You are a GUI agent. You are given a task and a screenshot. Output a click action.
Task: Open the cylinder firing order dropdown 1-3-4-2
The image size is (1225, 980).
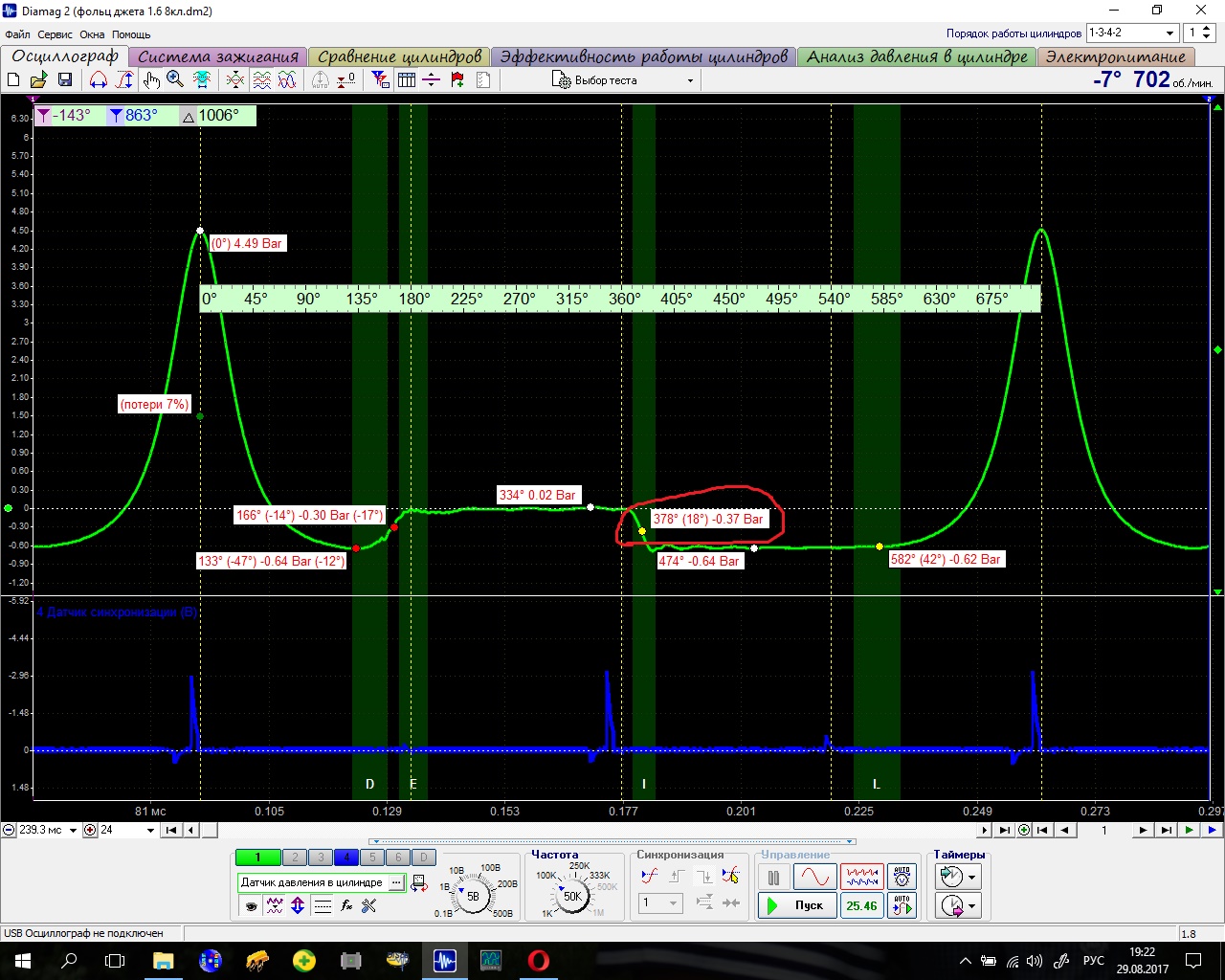click(1131, 33)
